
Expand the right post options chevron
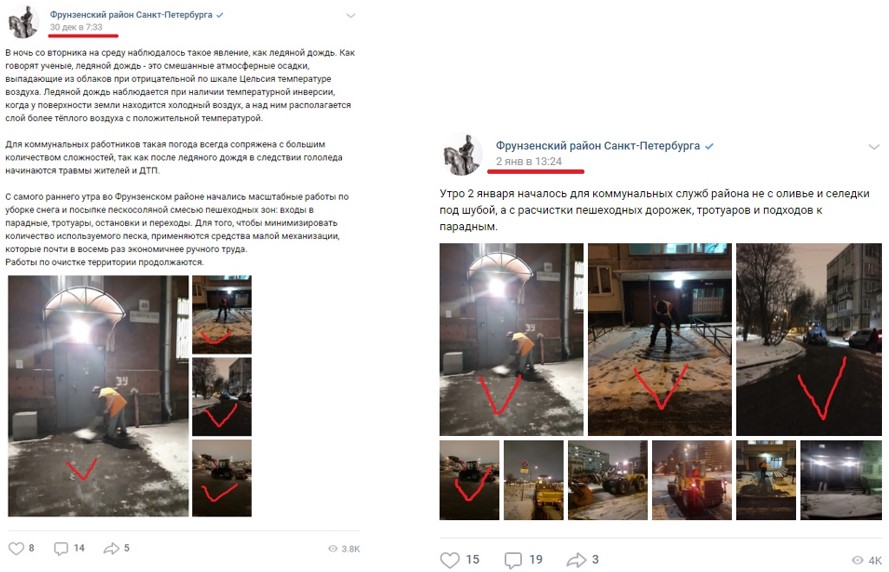click(x=874, y=147)
